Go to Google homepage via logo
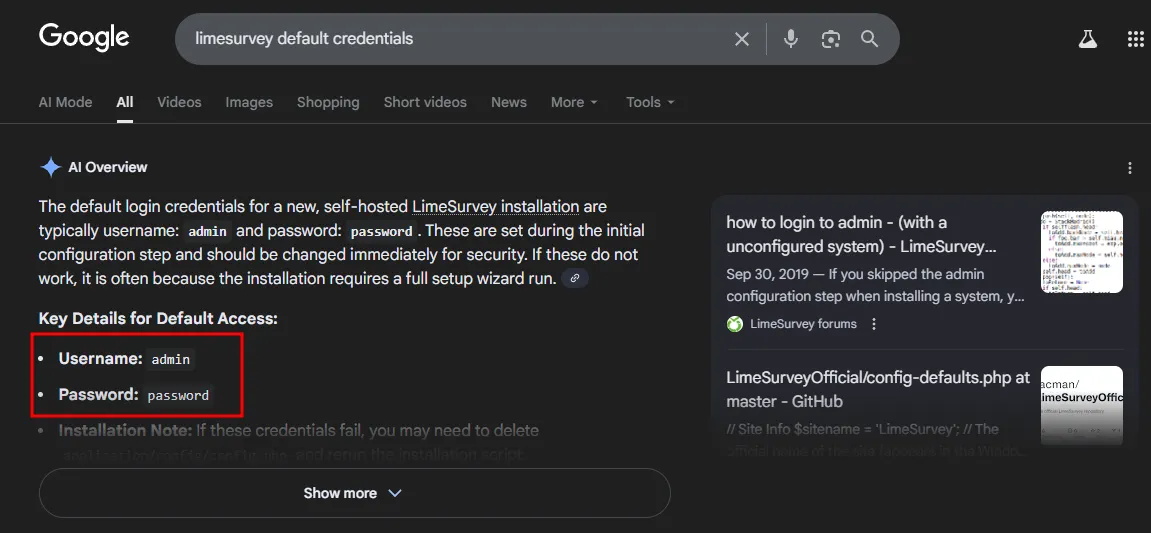 [84, 38]
